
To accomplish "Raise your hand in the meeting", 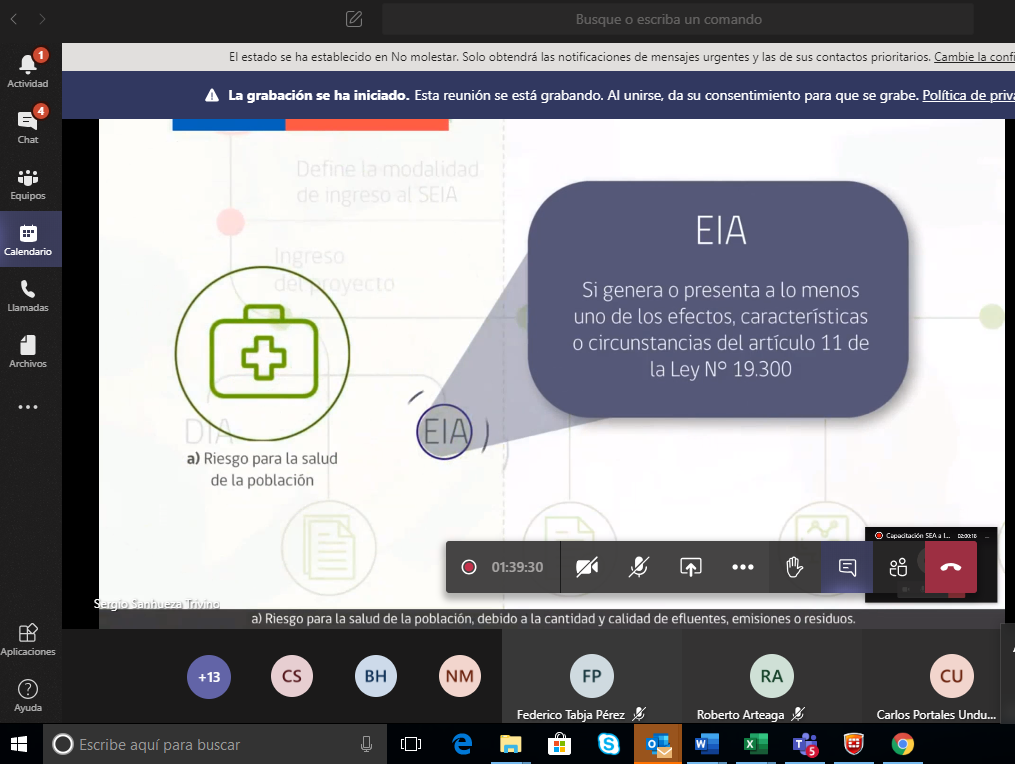I will coord(794,567).
